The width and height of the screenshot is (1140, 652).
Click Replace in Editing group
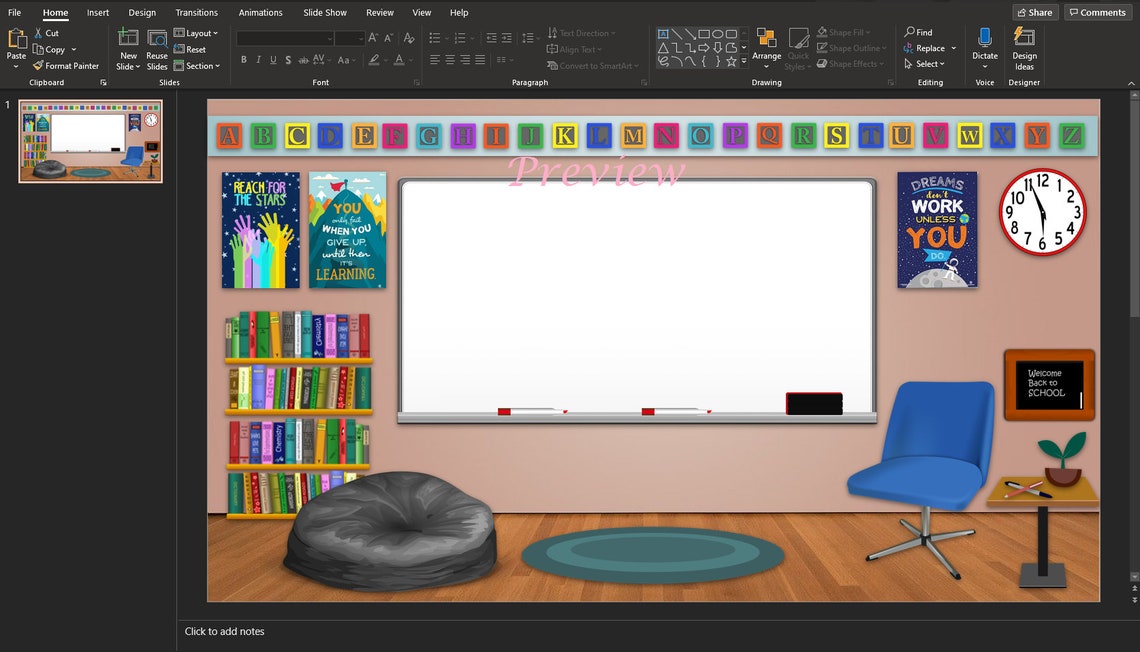tap(930, 48)
